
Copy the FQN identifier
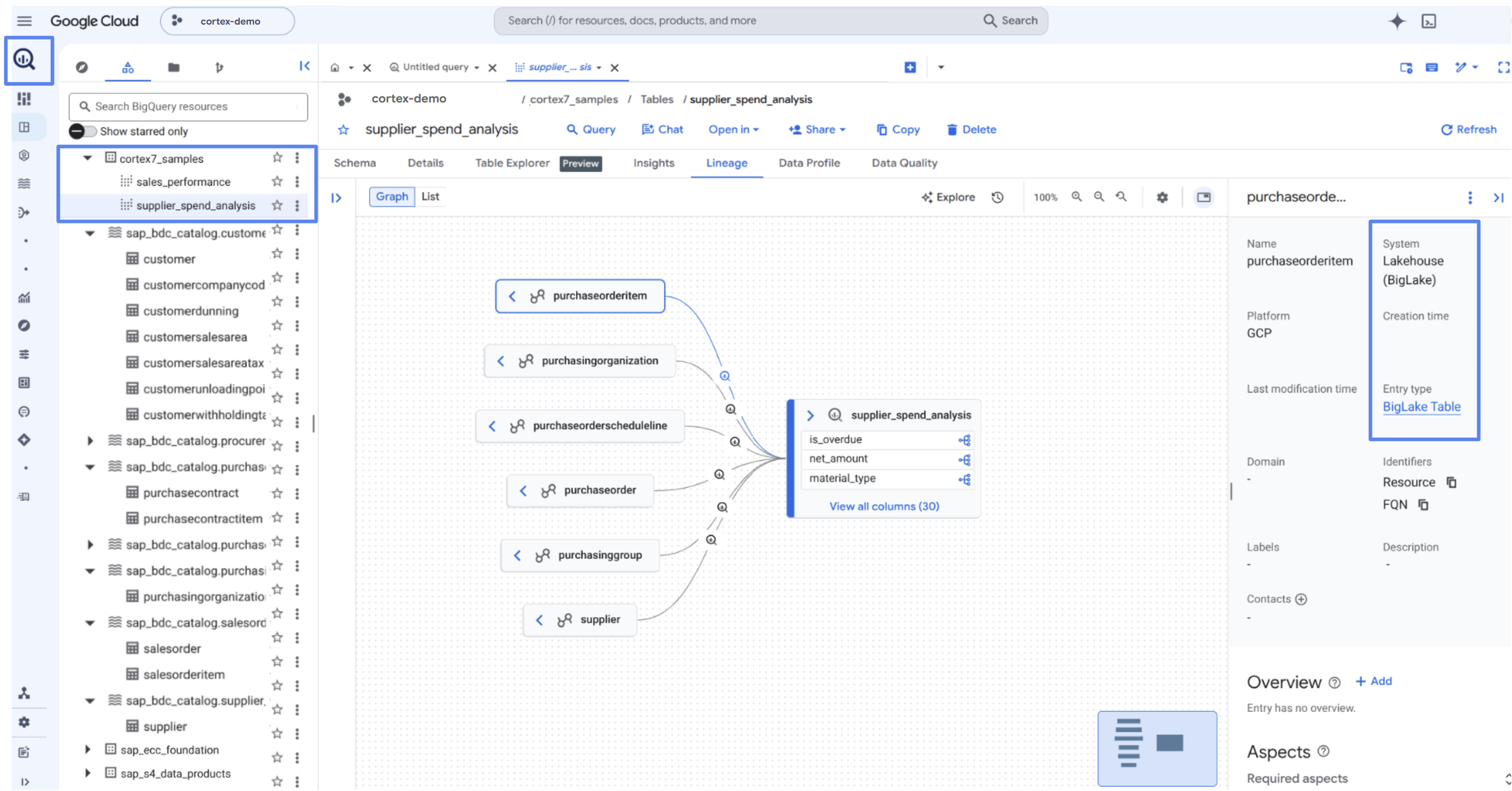coord(1423,505)
